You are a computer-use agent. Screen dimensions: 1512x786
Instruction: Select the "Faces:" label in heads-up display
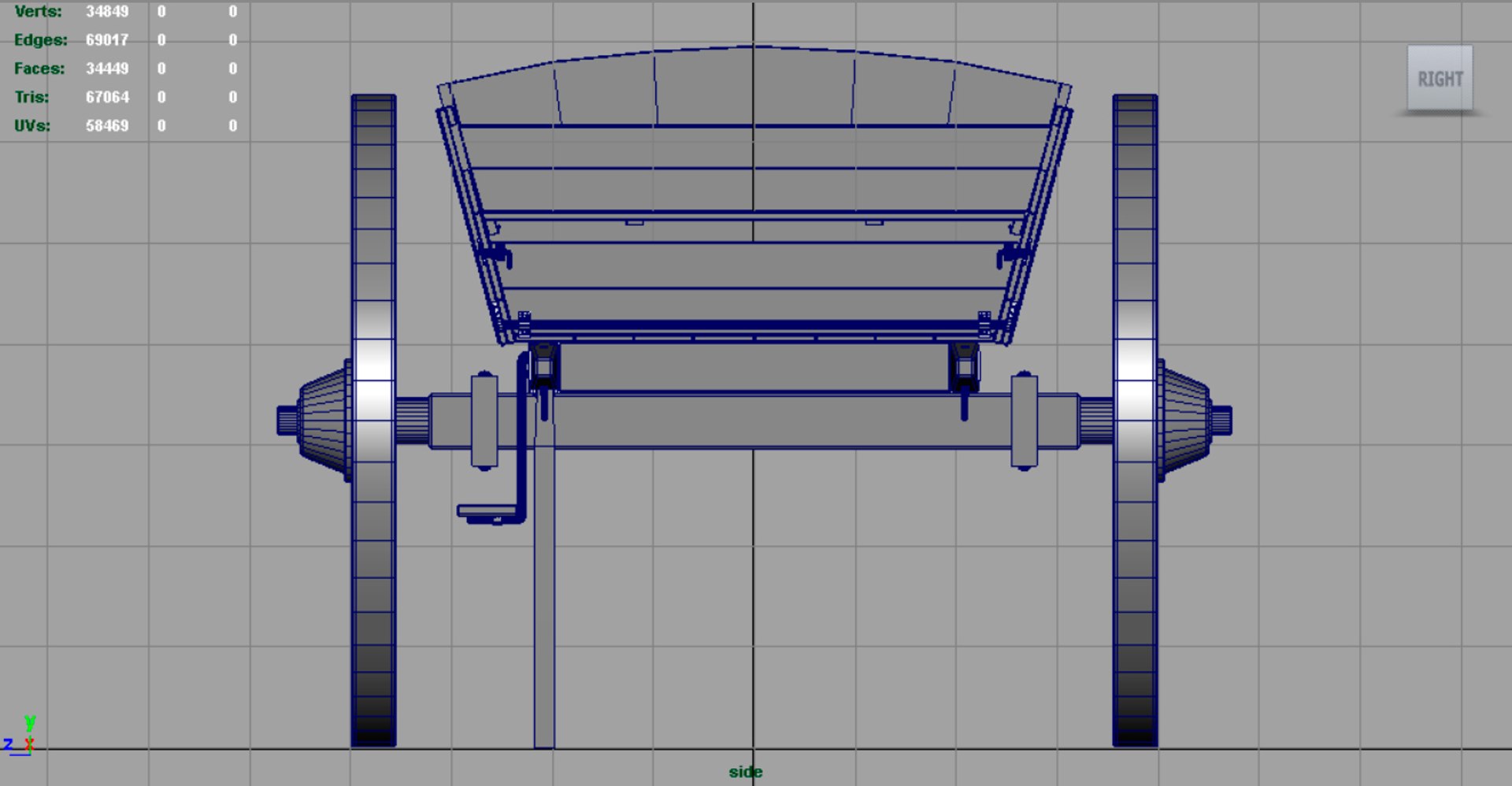click(39, 69)
